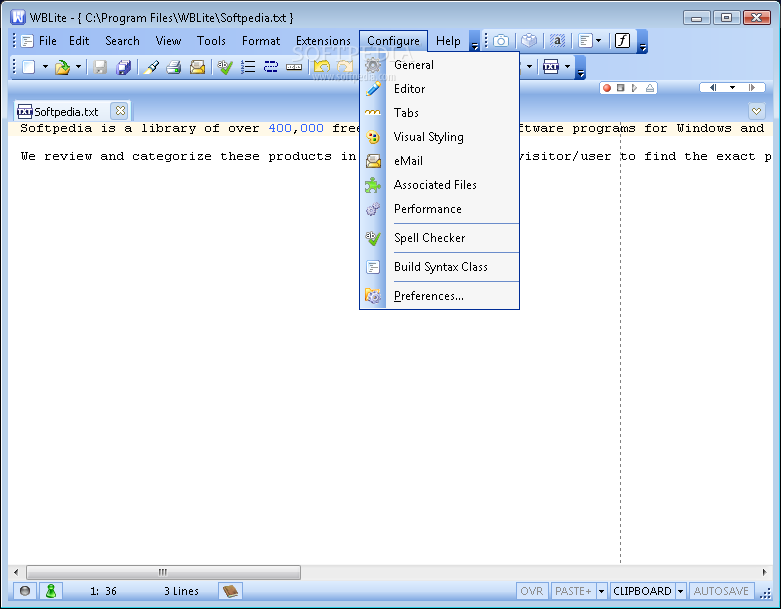
Task: Click the red record macro button
Action: pos(607,88)
